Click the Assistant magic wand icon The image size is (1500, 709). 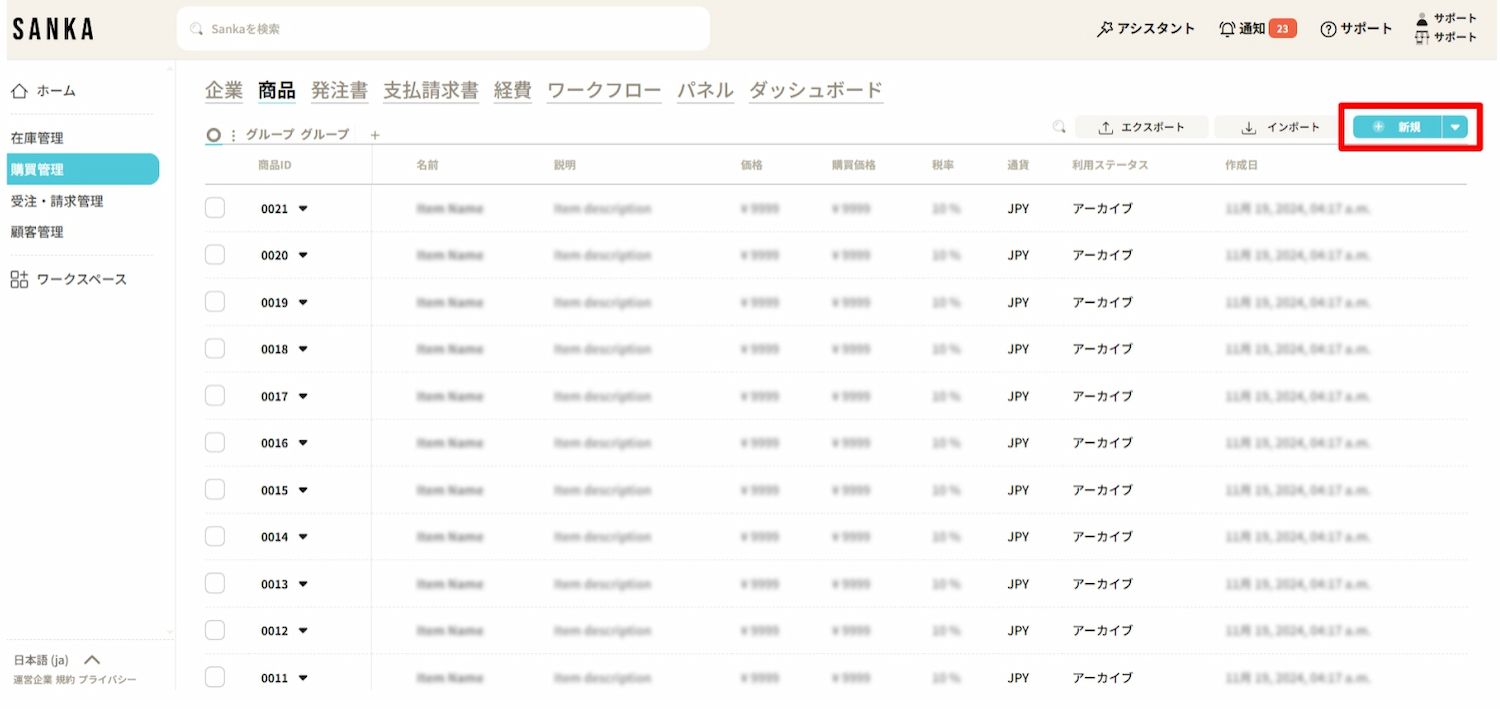1105,29
